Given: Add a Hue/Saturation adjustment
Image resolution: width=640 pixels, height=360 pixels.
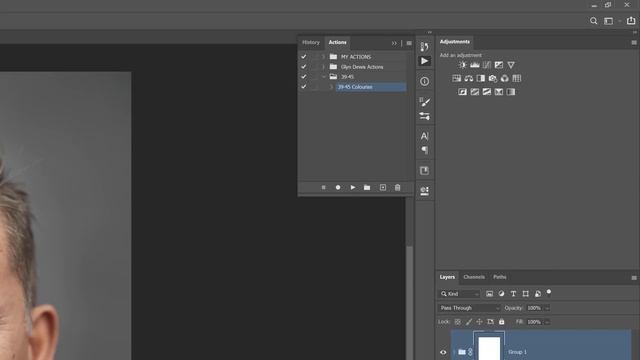Looking at the screenshot, I should [456, 78].
